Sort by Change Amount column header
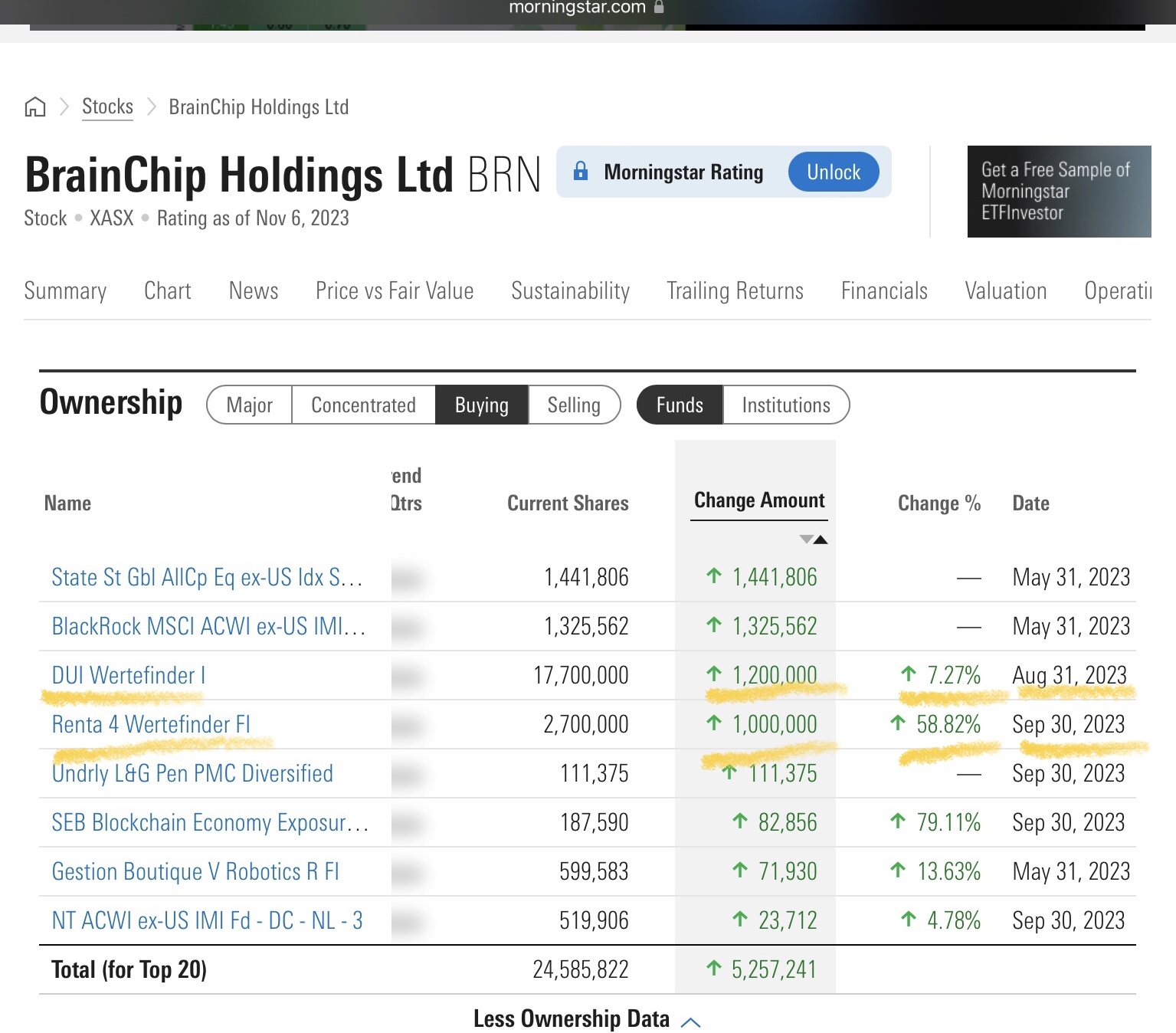Screen dimensions: 1176x1033 click(x=759, y=500)
